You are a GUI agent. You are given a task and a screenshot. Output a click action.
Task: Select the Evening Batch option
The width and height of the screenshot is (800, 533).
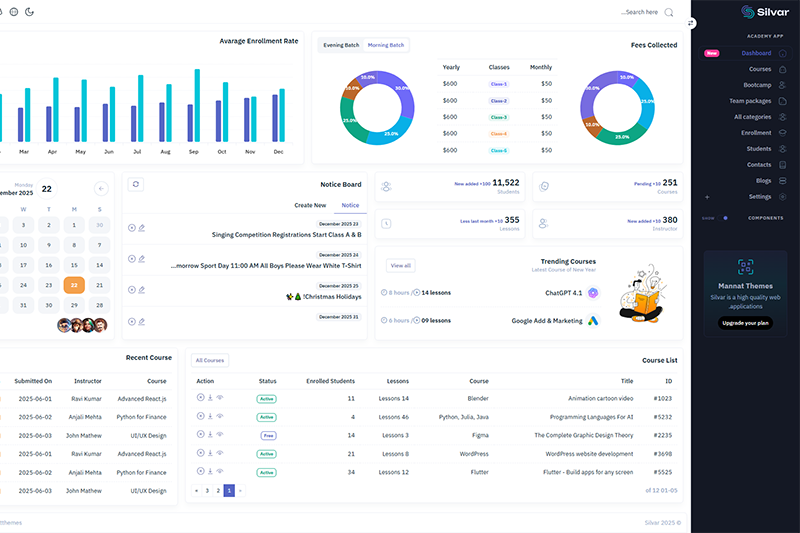(340, 45)
